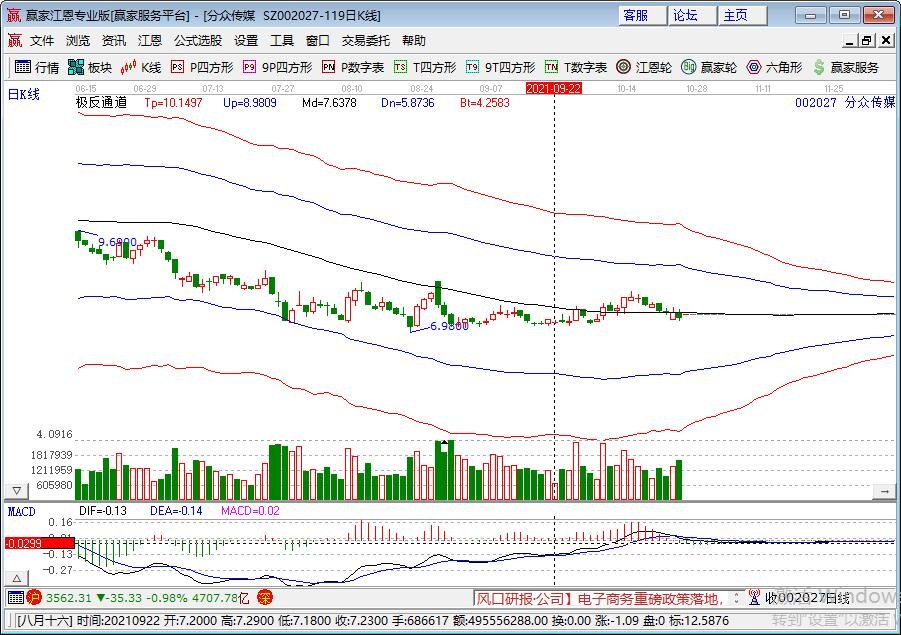Open the 公式选股 menu
This screenshot has width=901, height=635.
(x=198, y=41)
